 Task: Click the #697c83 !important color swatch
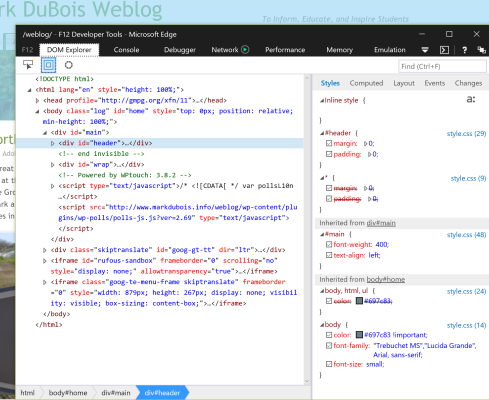[x=359, y=335]
